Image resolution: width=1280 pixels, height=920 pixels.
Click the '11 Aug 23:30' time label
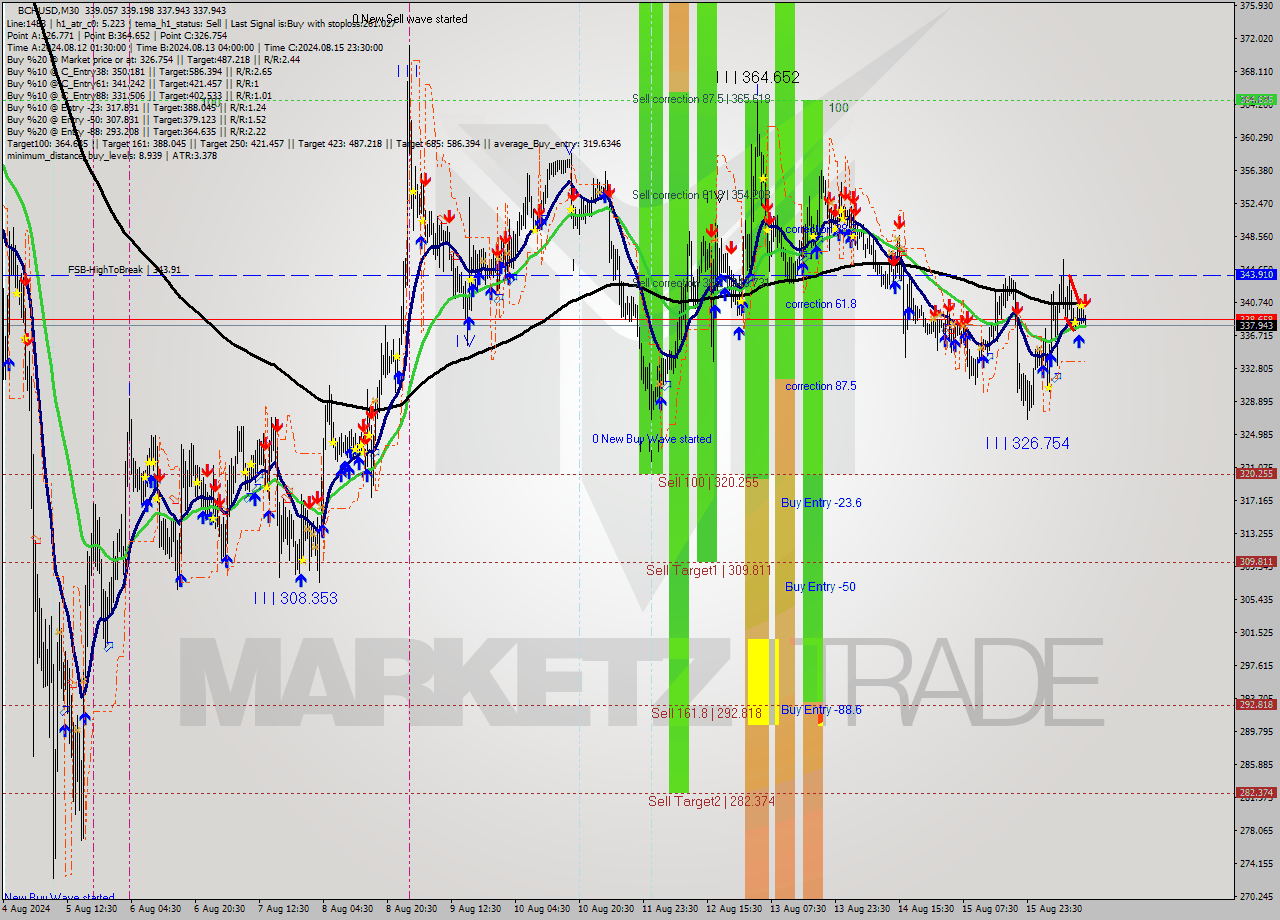670,909
